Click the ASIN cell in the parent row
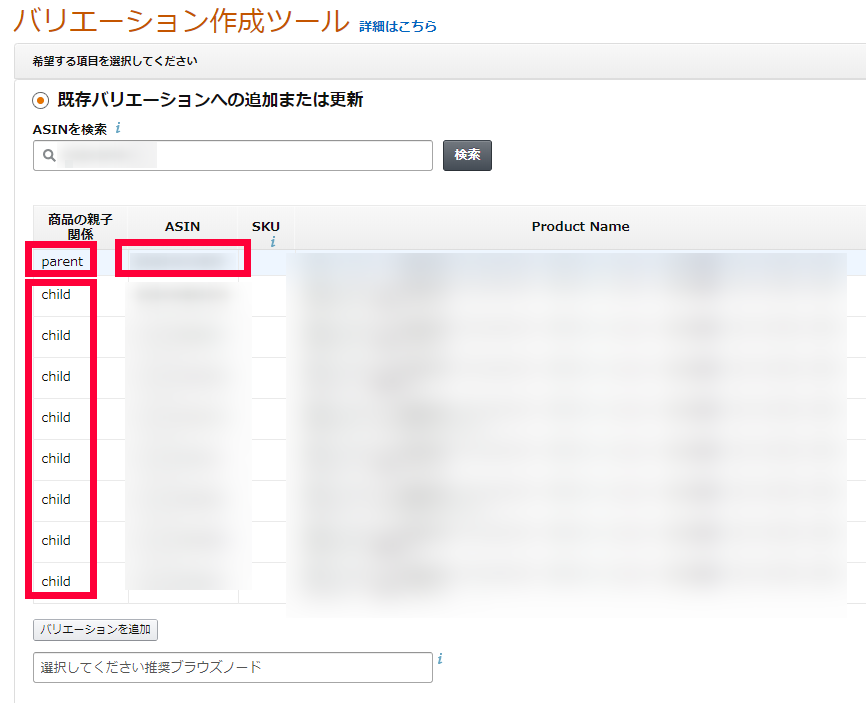 click(182, 260)
